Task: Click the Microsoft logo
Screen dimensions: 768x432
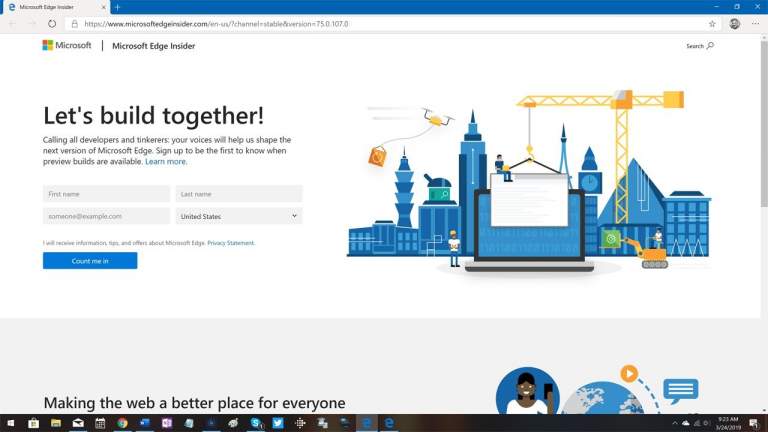Action: pyautogui.click(x=67, y=46)
